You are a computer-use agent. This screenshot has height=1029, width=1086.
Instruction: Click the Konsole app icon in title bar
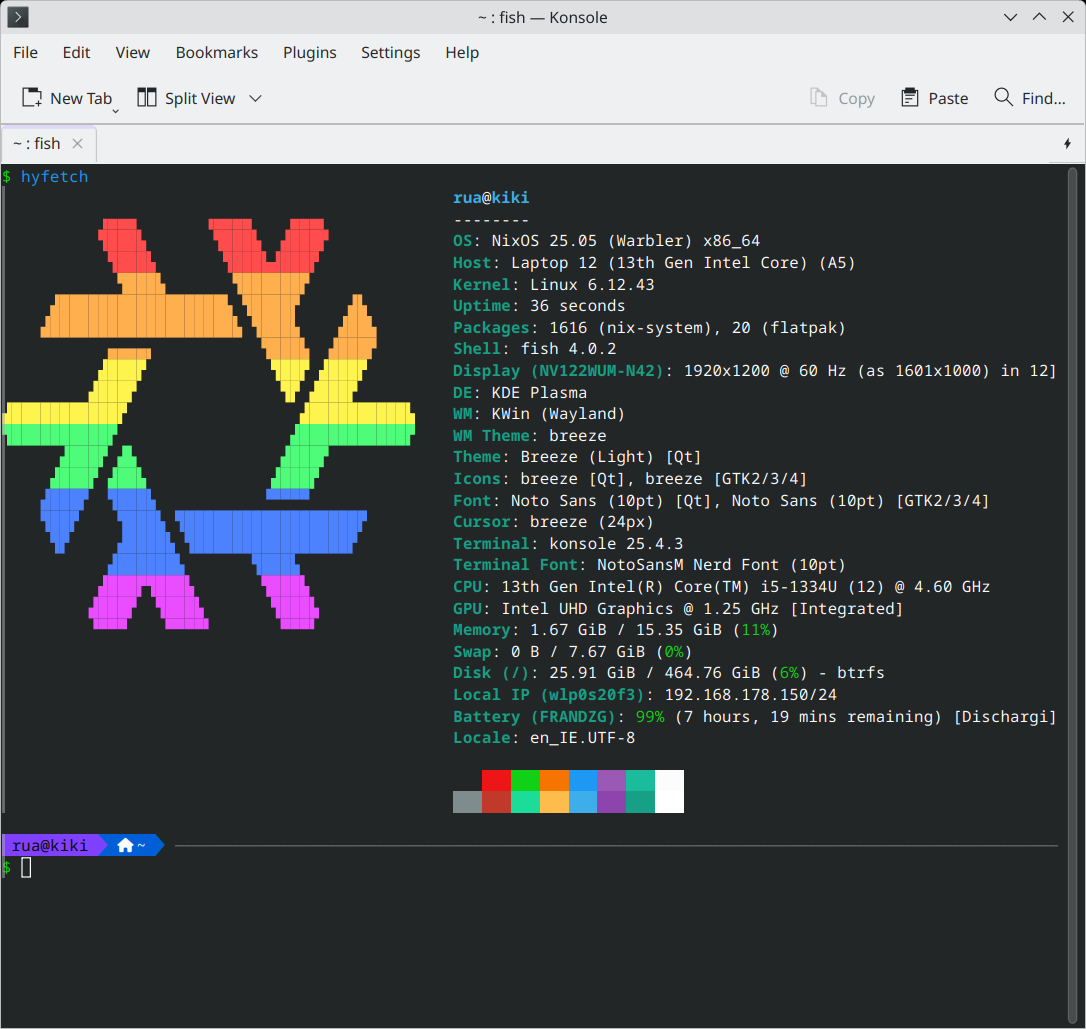[17, 17]
